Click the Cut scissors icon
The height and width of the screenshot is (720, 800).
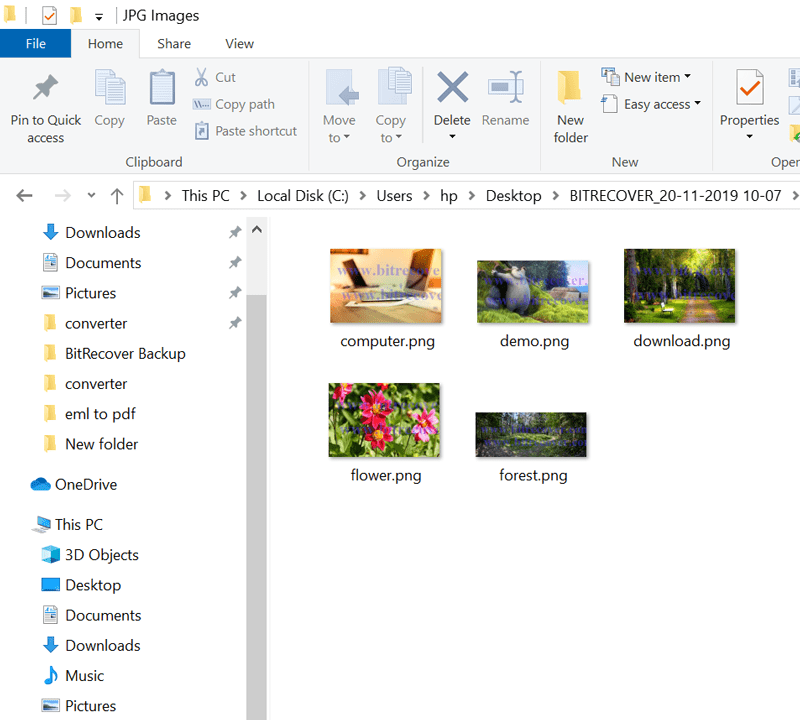[x=202, y=77]
